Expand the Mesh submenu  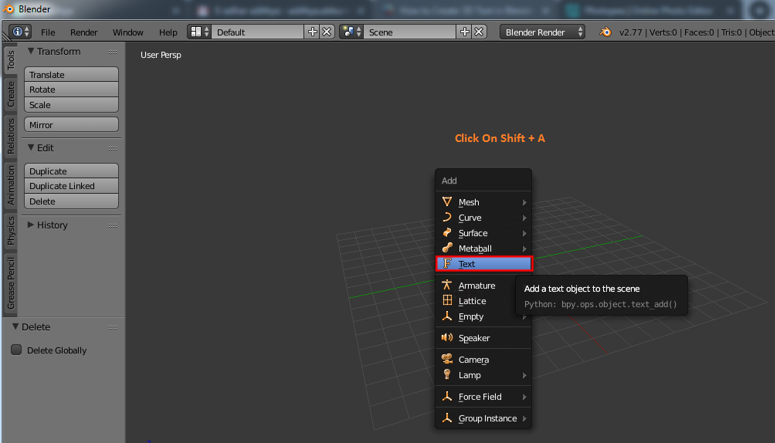point(524,202)
